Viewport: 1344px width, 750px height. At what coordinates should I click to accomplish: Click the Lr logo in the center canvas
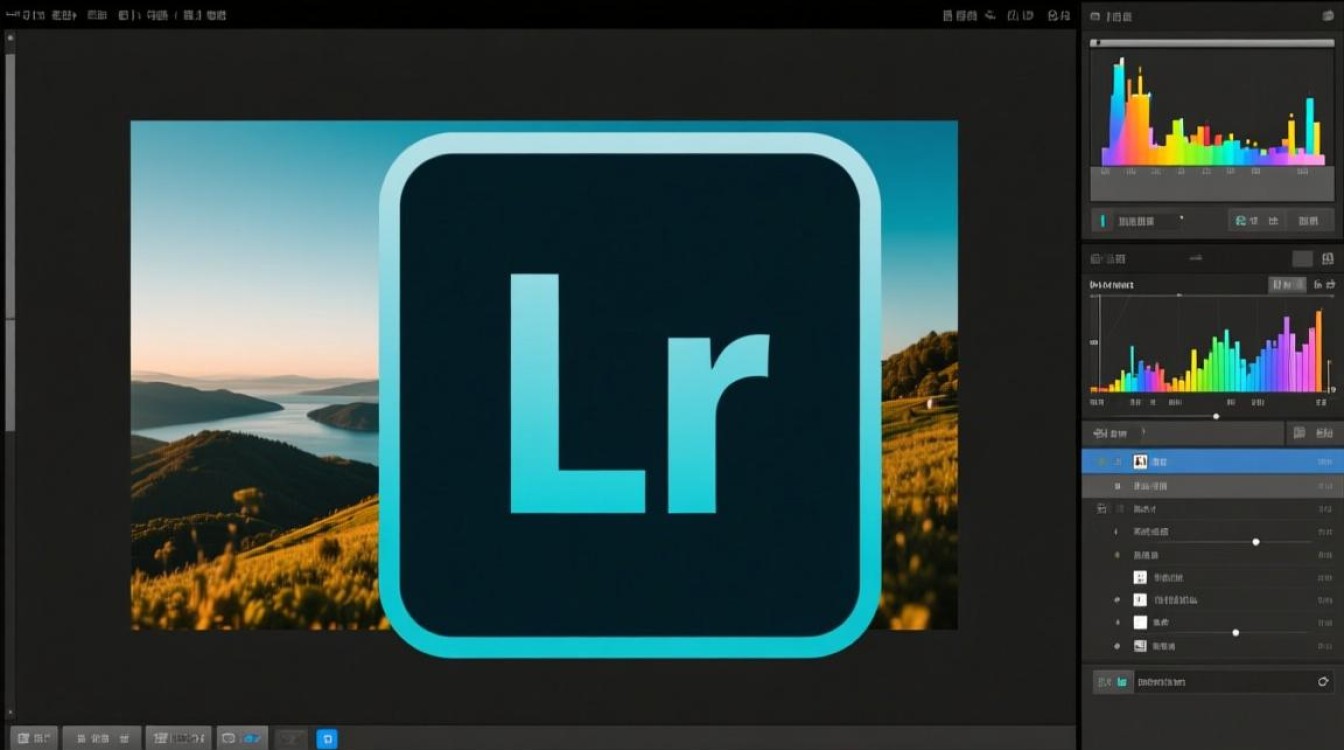(x=630, y=395)
